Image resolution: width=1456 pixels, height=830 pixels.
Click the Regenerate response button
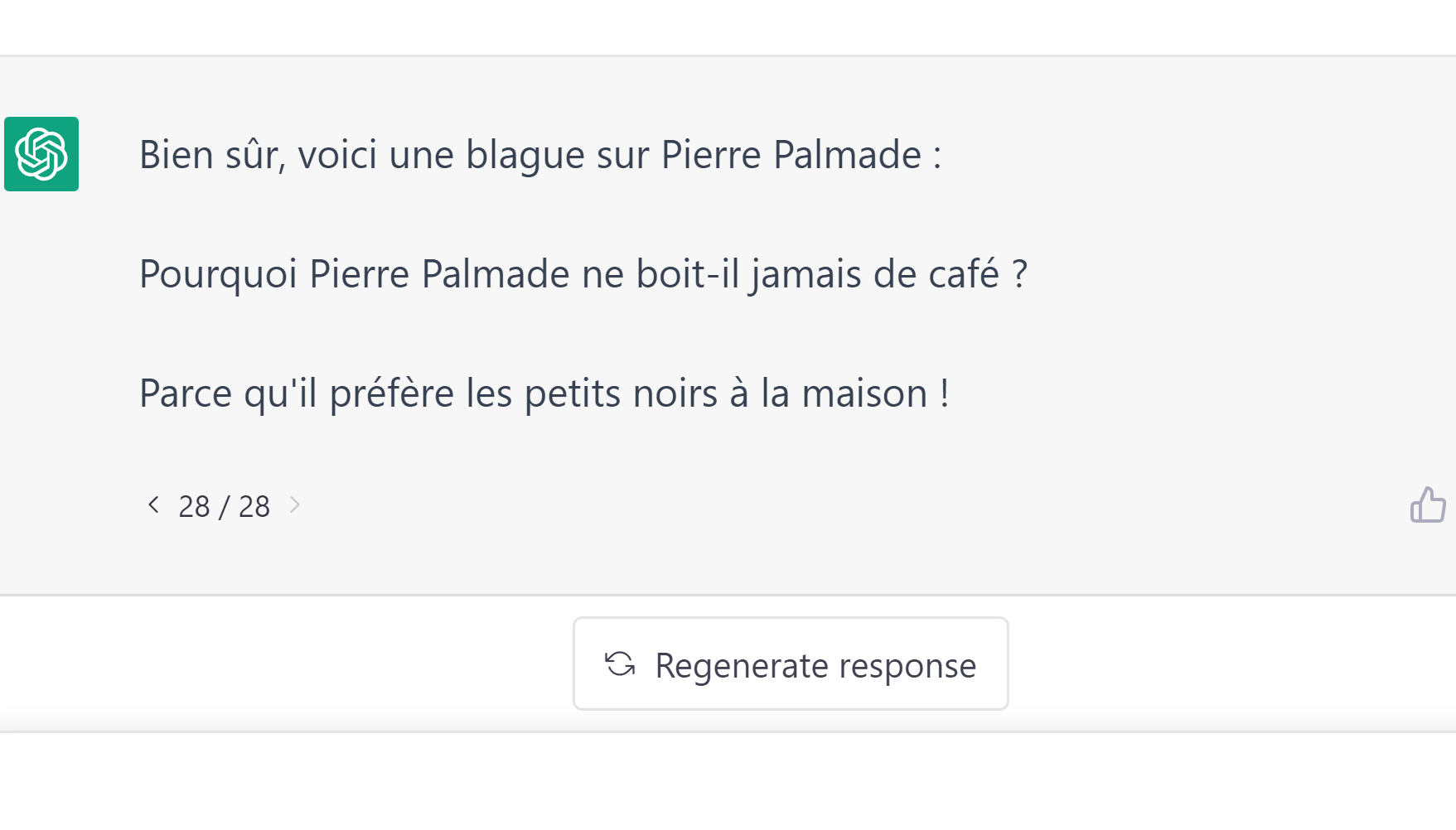tap(791, 664)
